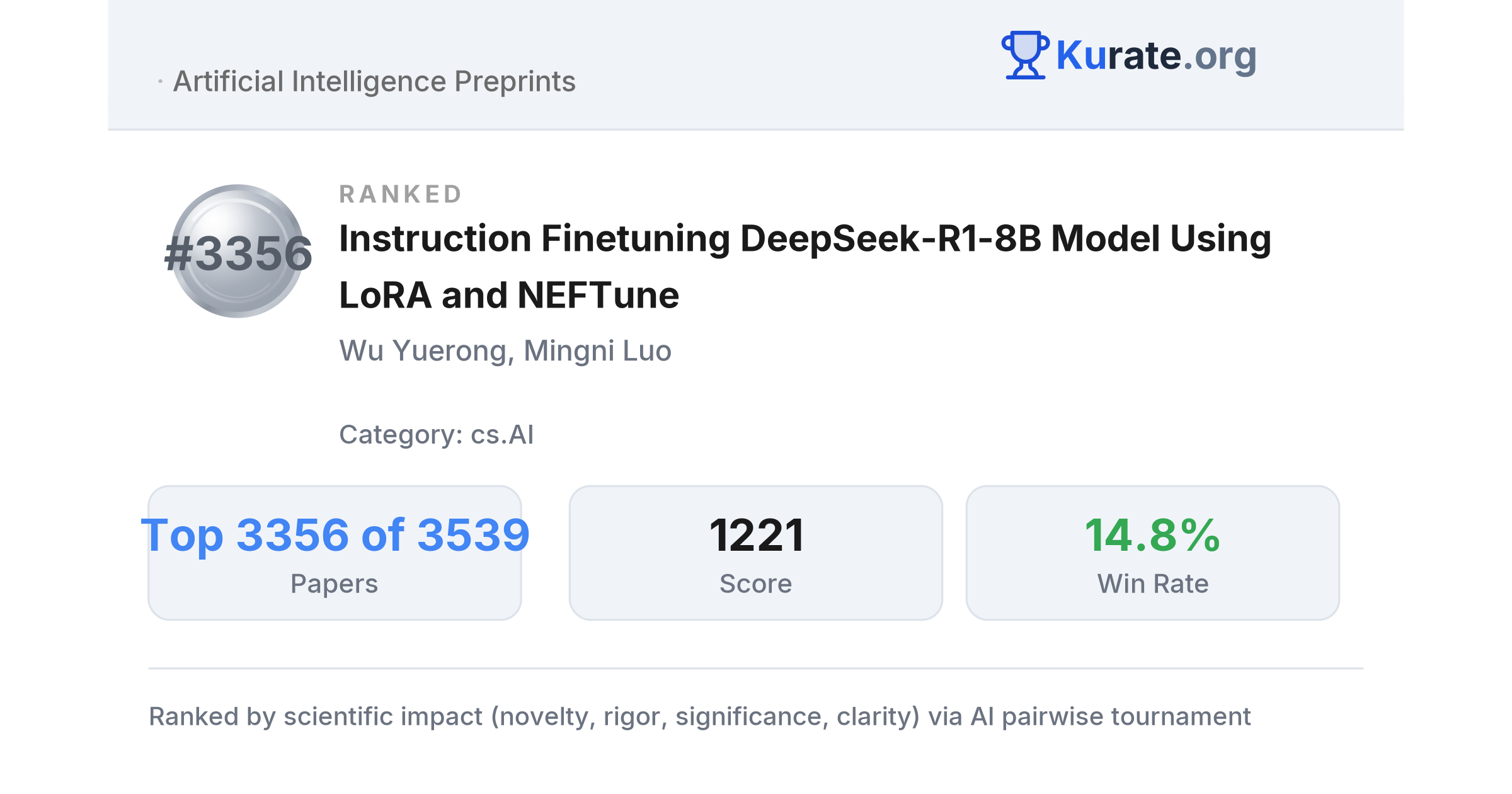This screenshot has height=794, width=1512.
Task: Click the 14.8% Win Rate card
Action: tap(1152, 553)
